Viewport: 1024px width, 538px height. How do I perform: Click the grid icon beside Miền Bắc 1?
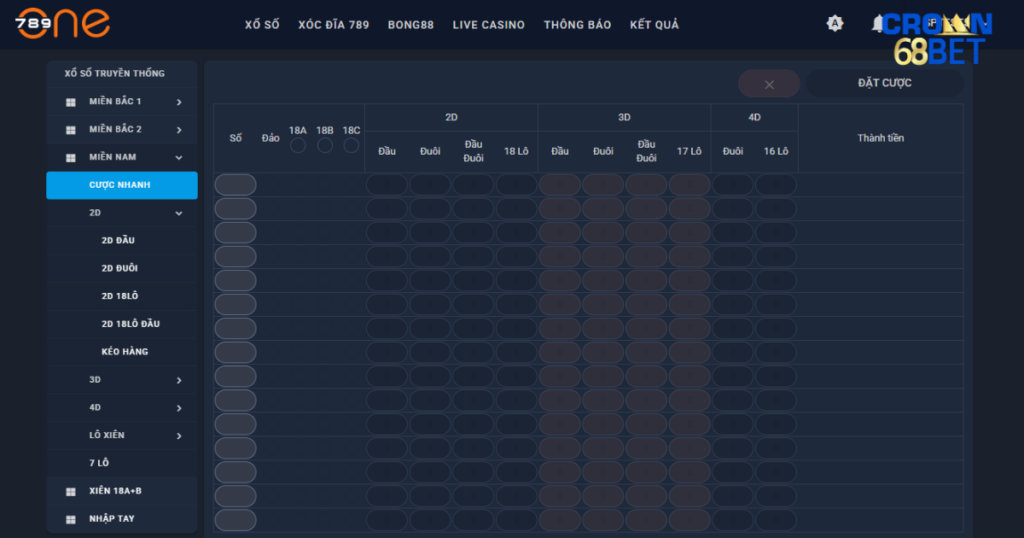(x=71, y=102)
